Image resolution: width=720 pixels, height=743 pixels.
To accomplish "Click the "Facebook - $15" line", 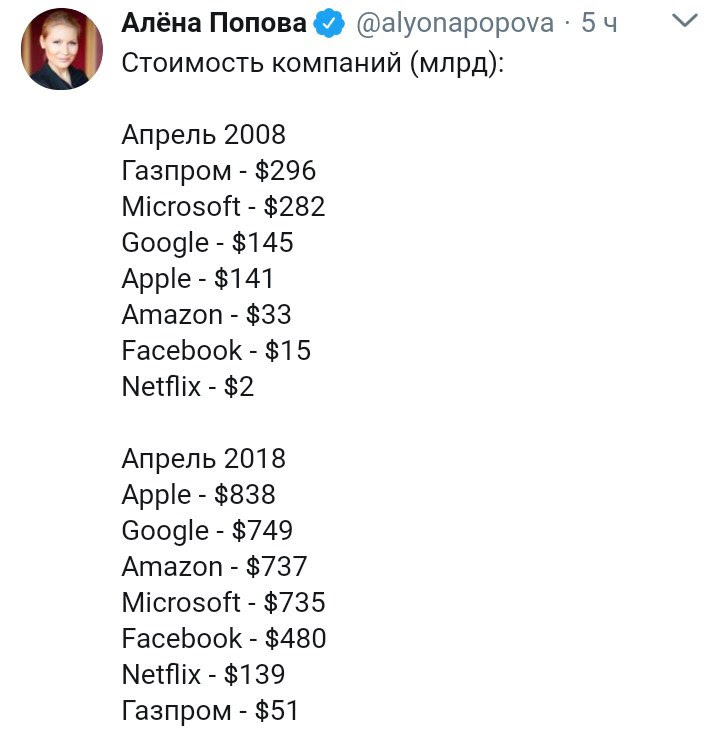I will [216, 351].
